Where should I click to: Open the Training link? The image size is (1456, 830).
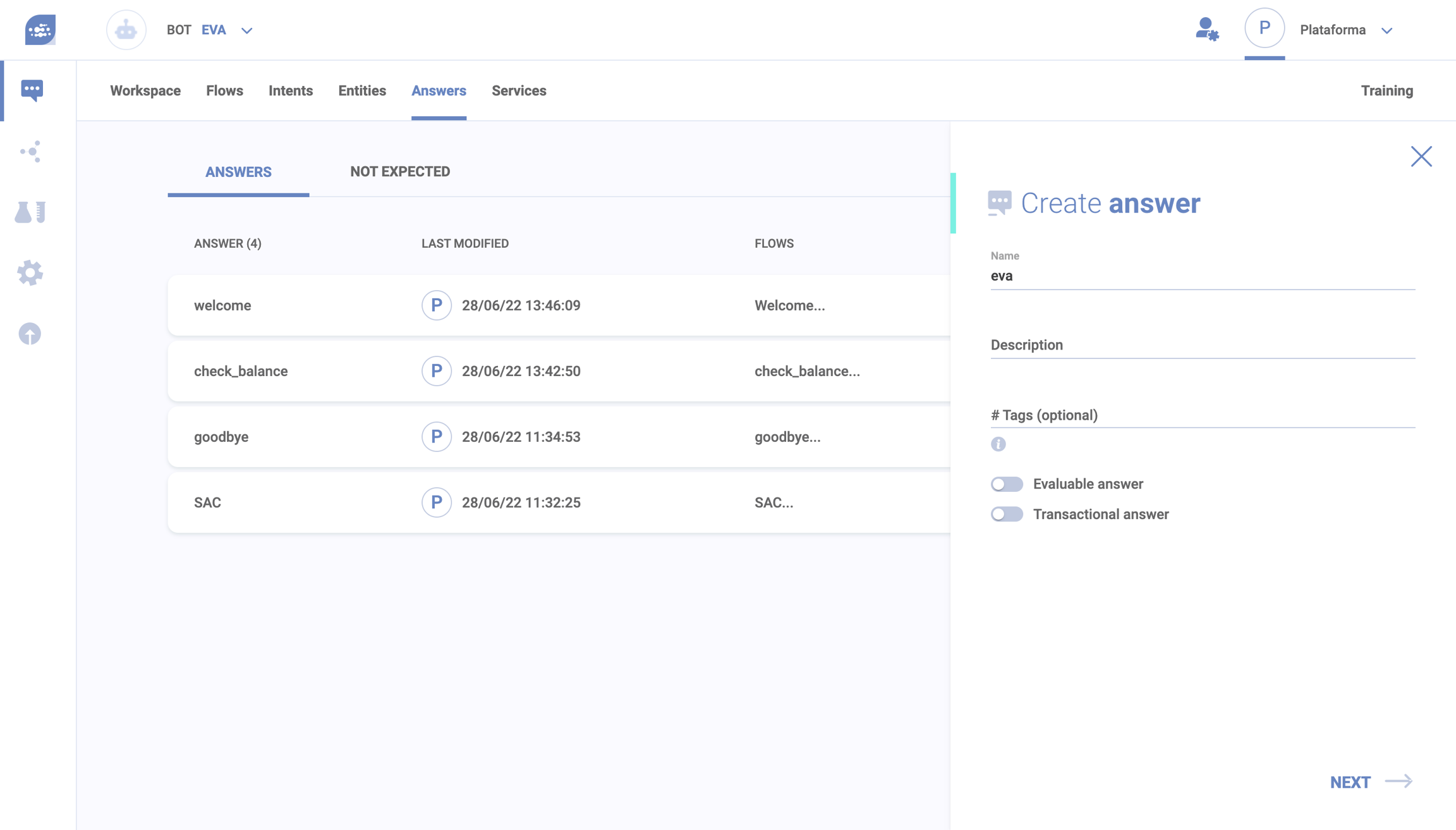point(1386,90)
